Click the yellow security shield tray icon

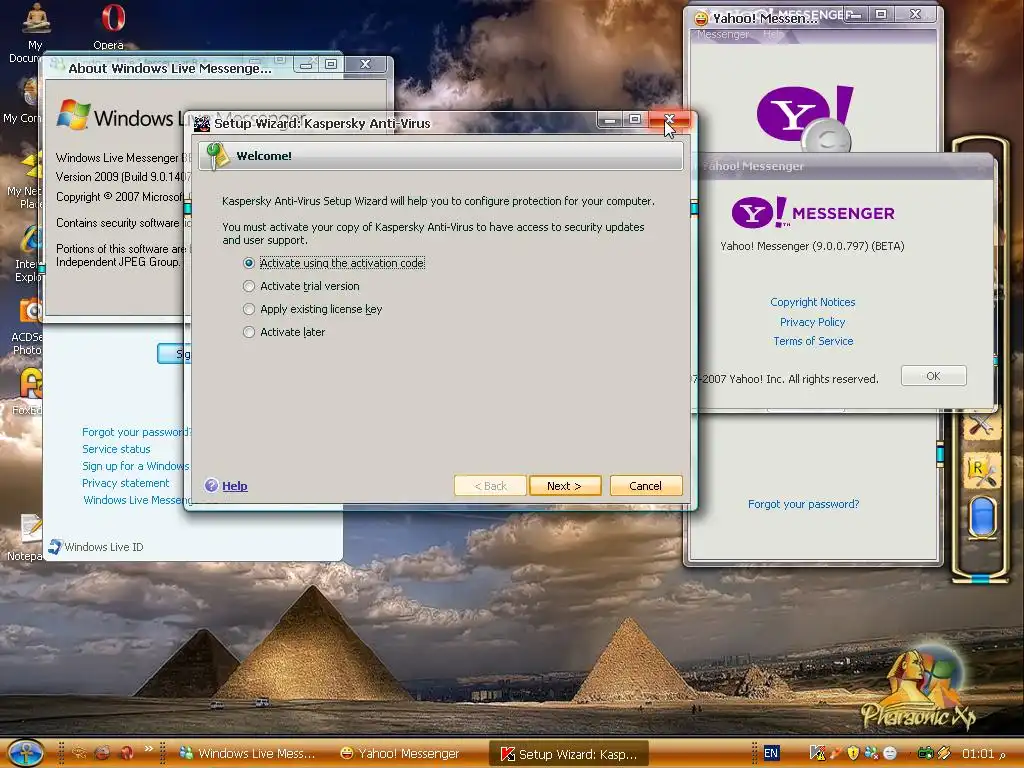tap(853, 754)
